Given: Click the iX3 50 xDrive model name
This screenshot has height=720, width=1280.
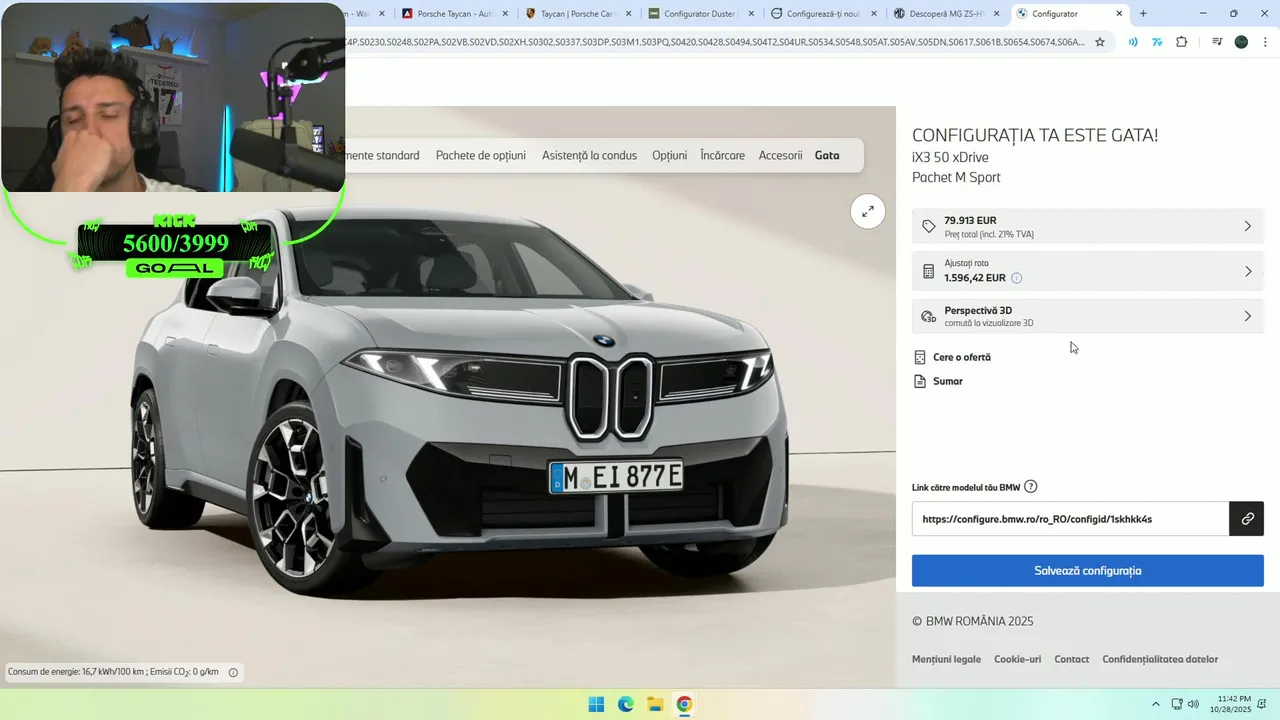Looking at the screenshot, I should pyautogui.click(x=950, y=157).
